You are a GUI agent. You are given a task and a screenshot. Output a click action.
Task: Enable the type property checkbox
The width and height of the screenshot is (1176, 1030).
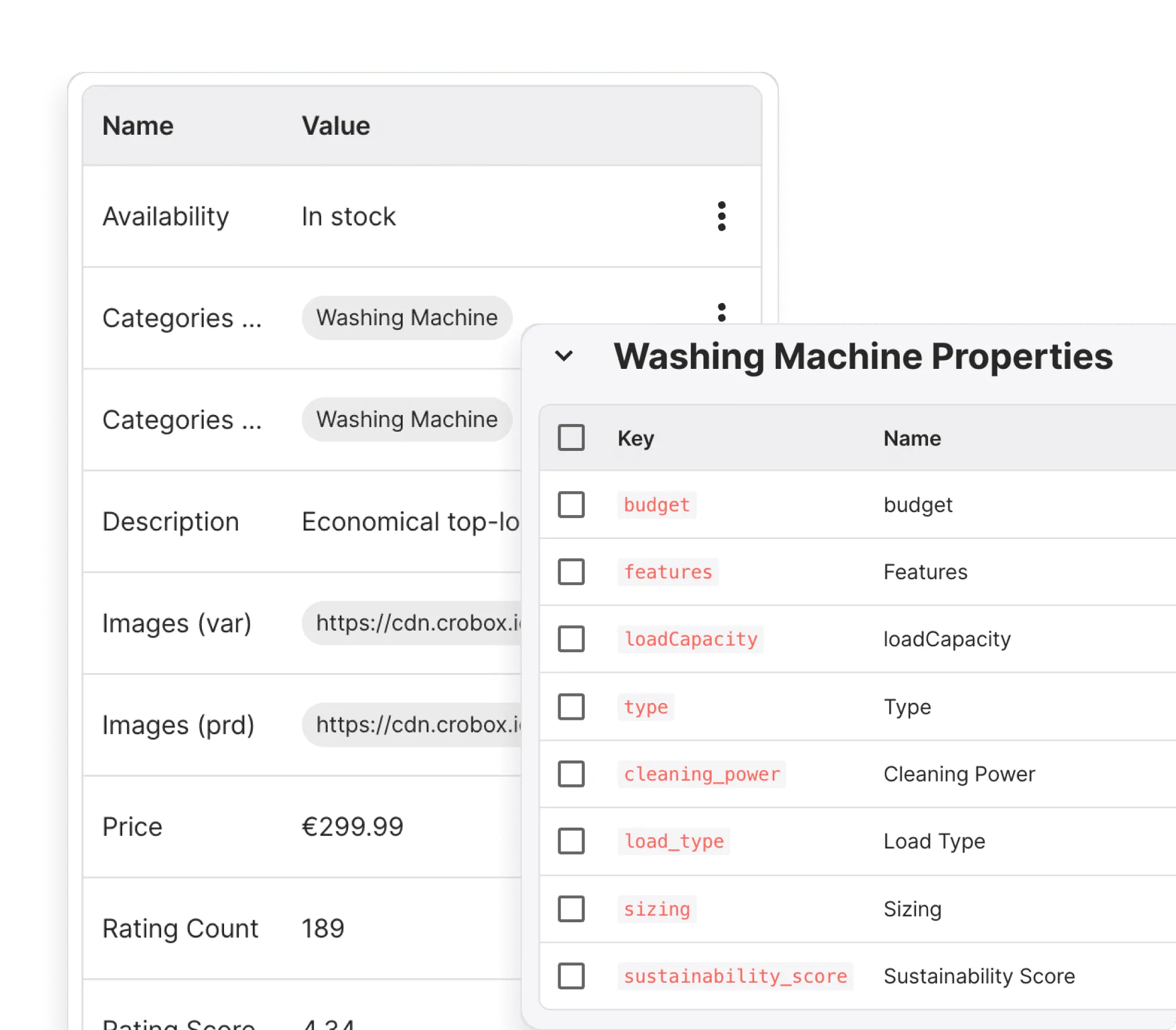point(571,707)
